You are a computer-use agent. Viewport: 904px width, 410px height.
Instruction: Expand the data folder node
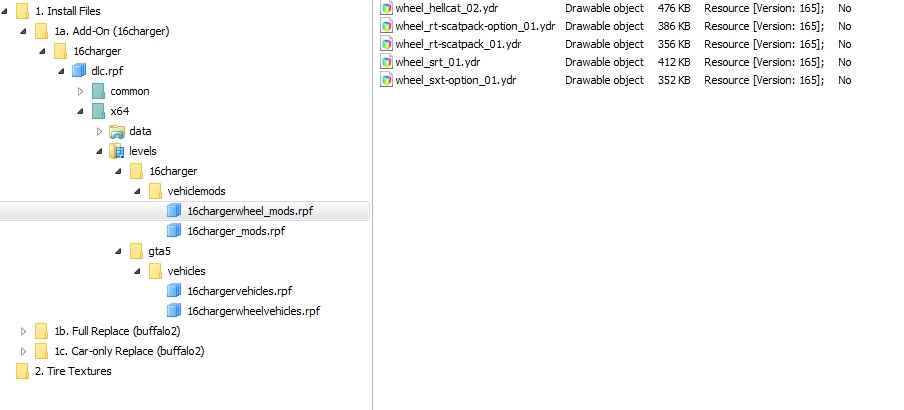[99, 131]
